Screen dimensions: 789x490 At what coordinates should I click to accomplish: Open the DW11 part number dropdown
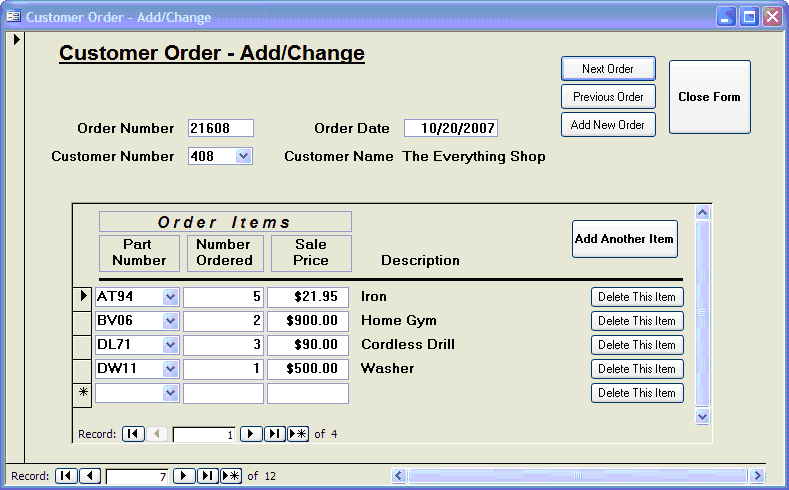pos(171,369)
